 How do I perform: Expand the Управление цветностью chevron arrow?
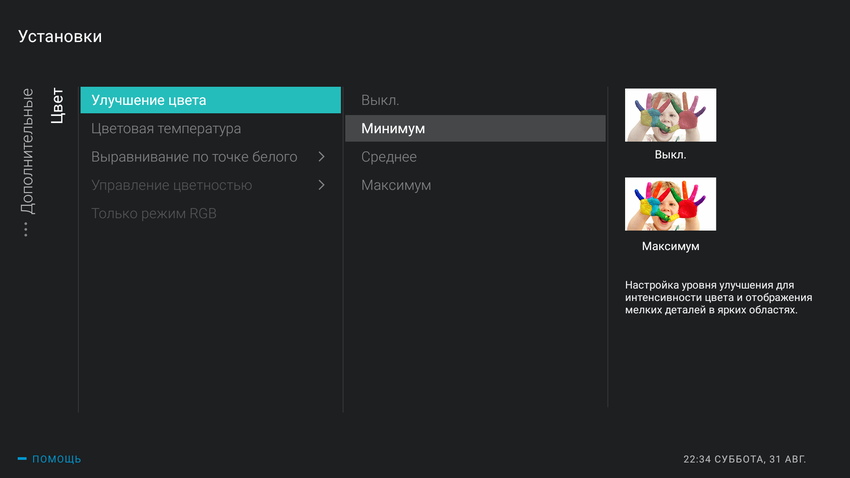coord(321,185)
